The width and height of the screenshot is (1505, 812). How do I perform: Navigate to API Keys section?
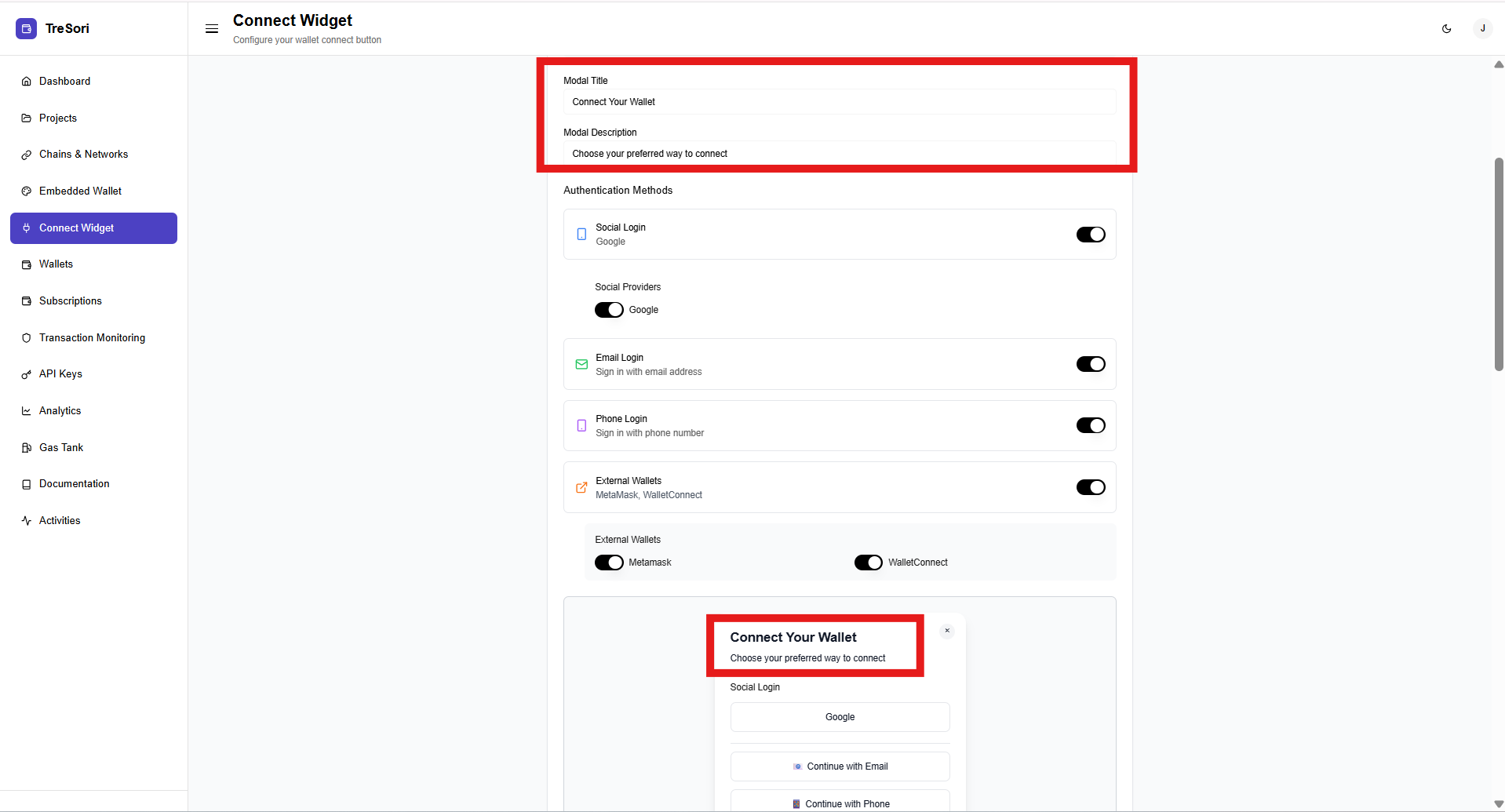(x=60, y=374)
